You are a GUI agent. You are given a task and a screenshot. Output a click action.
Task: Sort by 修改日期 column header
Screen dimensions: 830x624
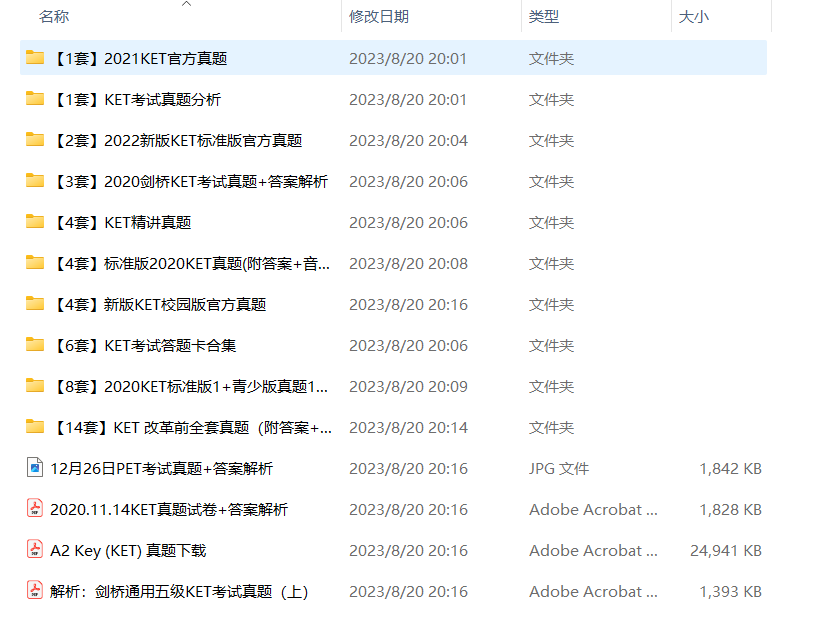click(378, 17)
